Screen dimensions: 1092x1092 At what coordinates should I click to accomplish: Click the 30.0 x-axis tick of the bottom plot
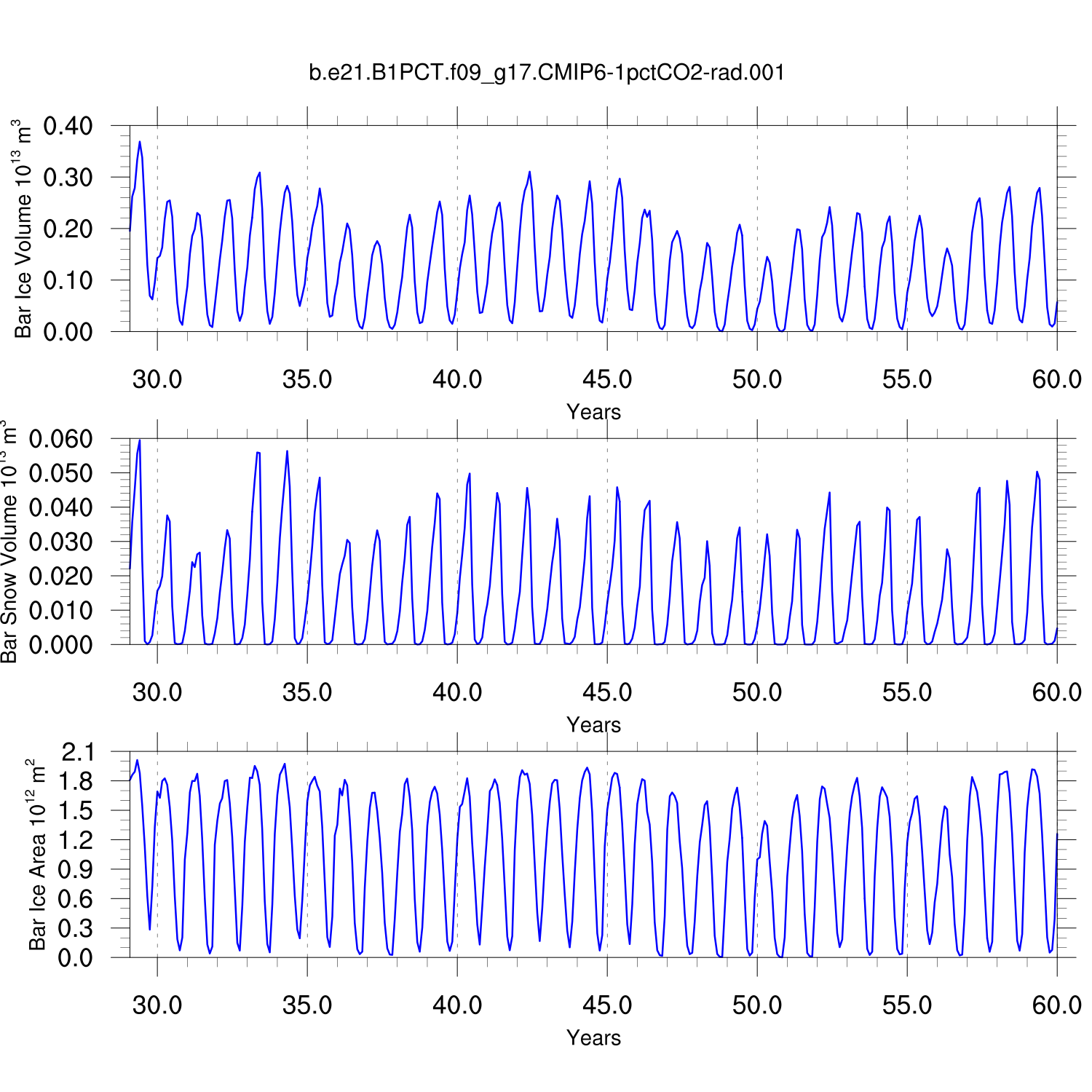[157, 1005]
